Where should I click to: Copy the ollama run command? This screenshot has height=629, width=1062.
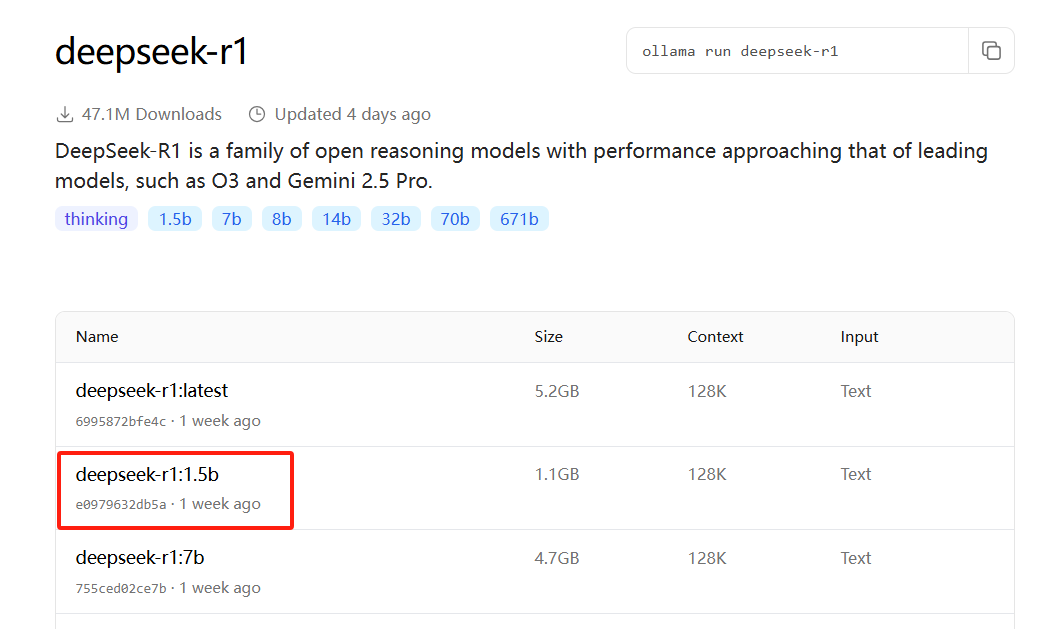coord(991,51)
